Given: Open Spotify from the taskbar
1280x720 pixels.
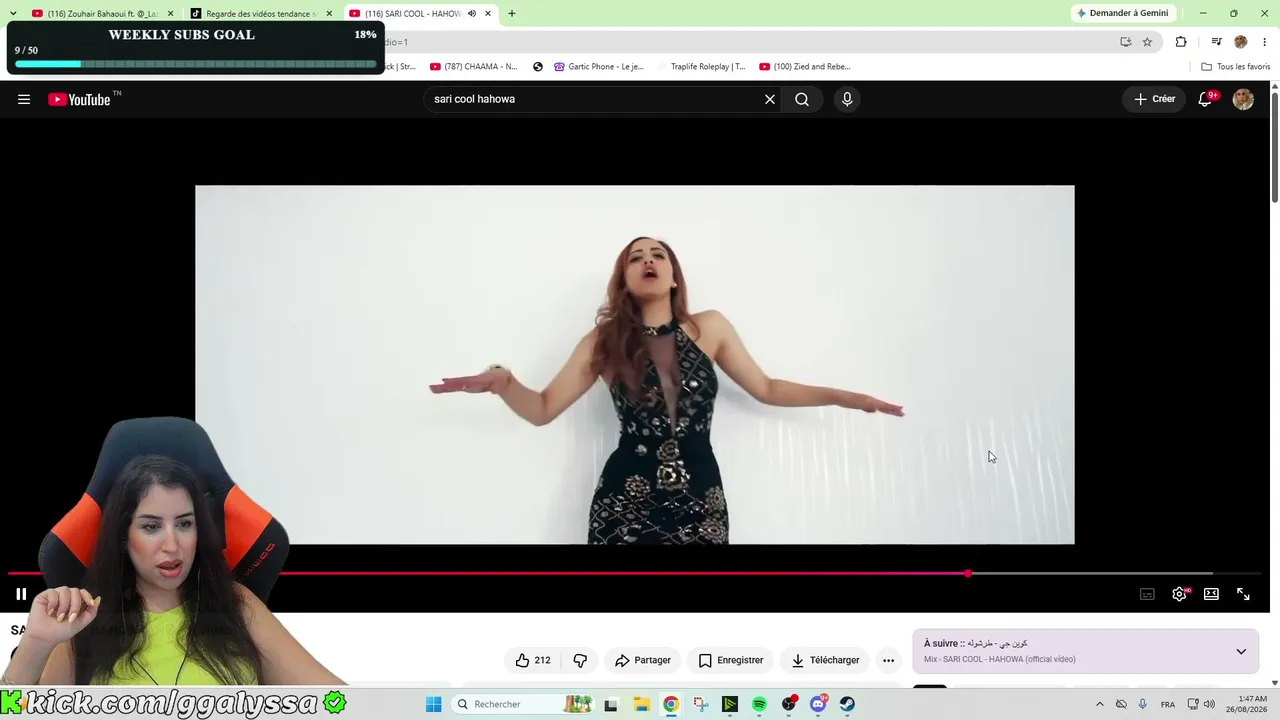Looking at the screenshot, I should pos(759,704).
